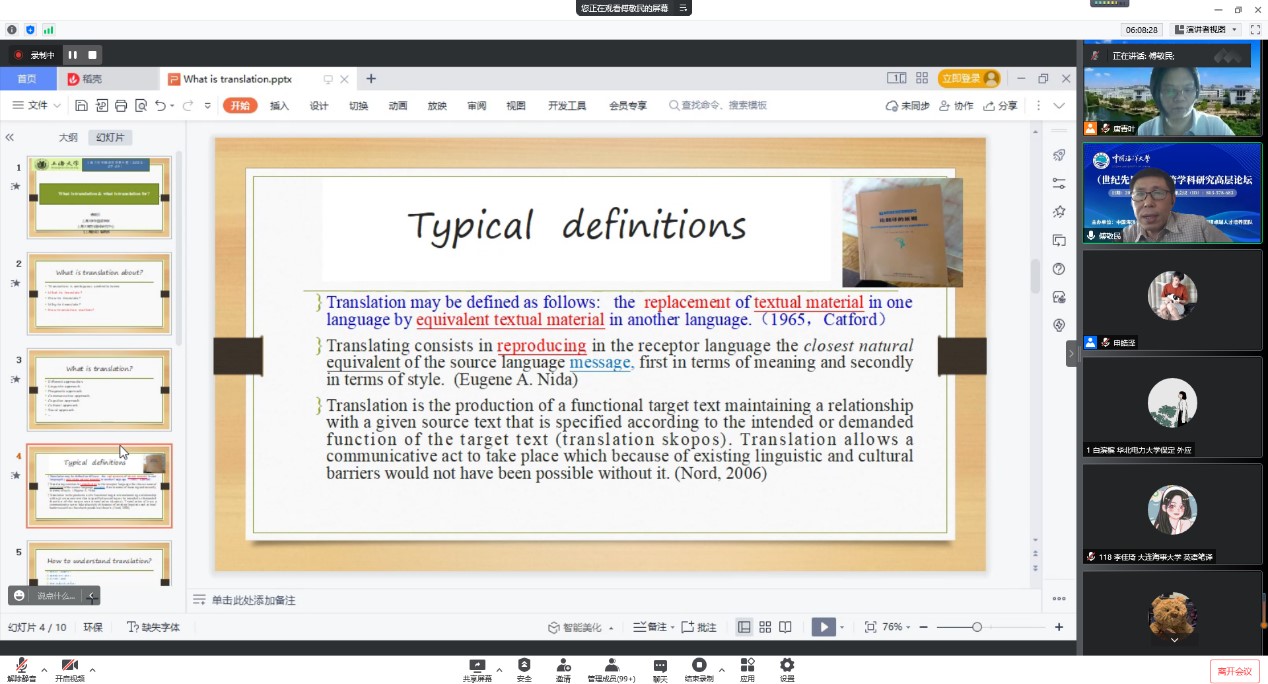Expand the quick access toolbar dropdown
Screen dimensions: 1268x684
point(208,106)
